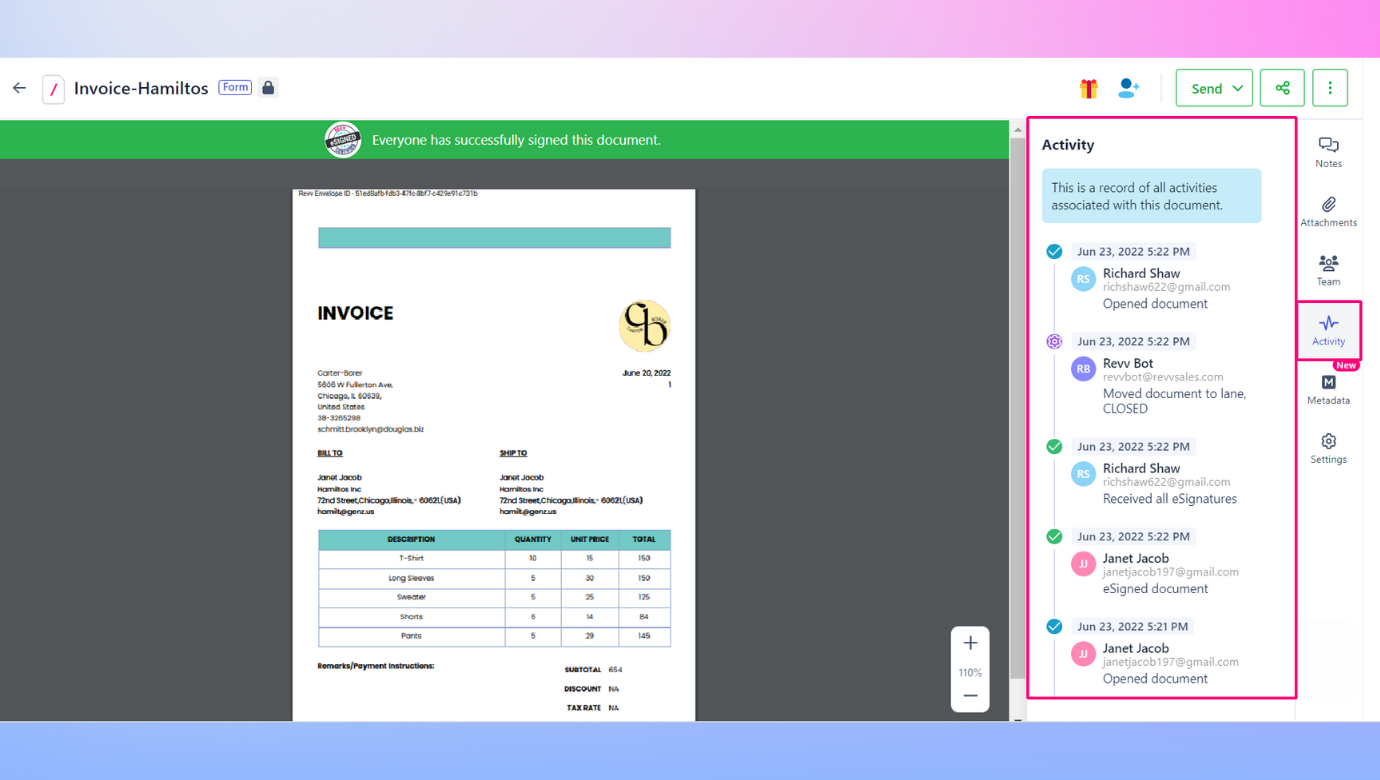The width and height of the screenshot is (1380, 780).
Task: Toggle the document lock icon
Action: (x=268, y=88)
